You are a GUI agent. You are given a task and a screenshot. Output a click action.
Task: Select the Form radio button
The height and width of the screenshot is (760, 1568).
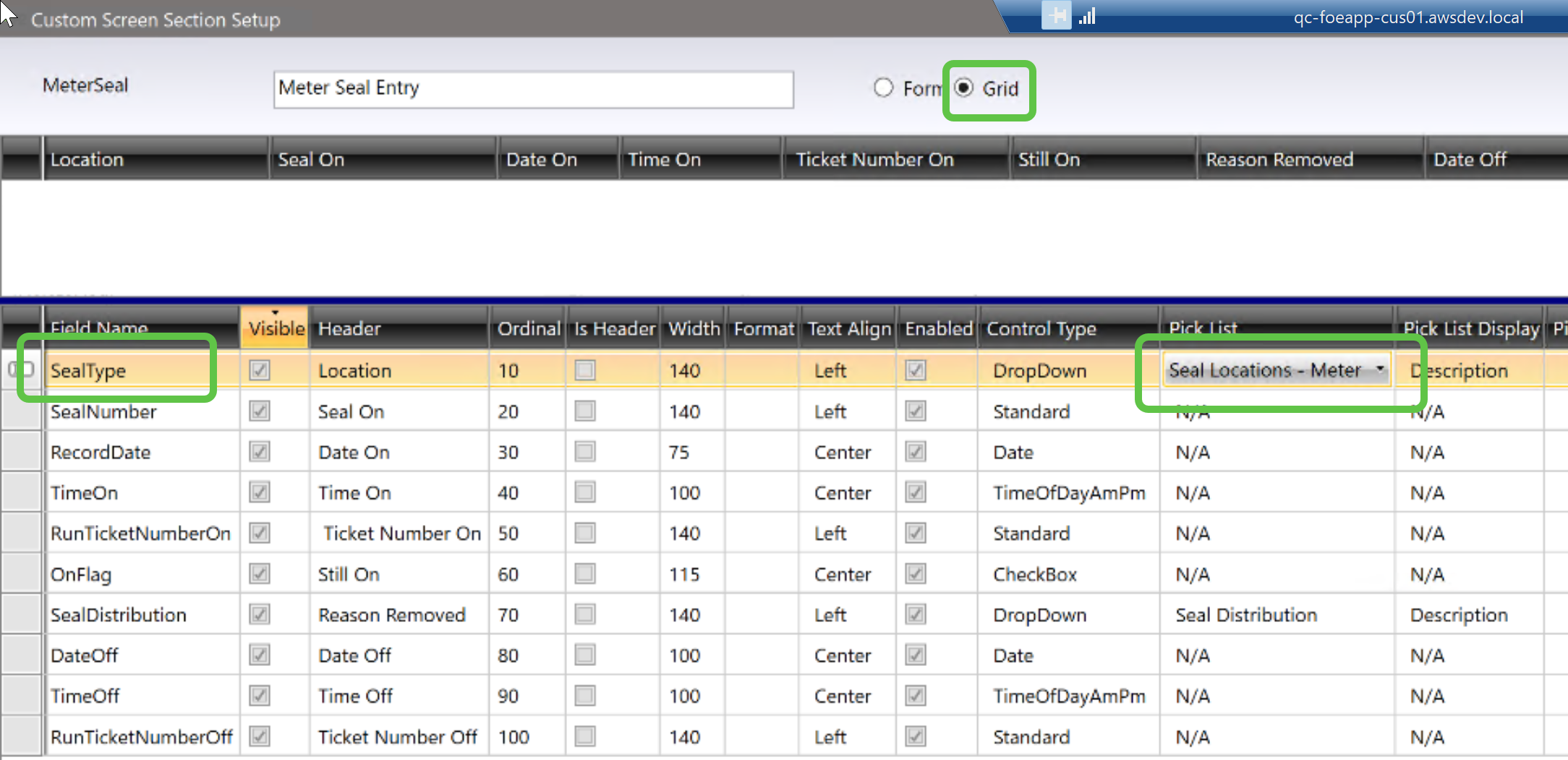(x=883, y=88)
